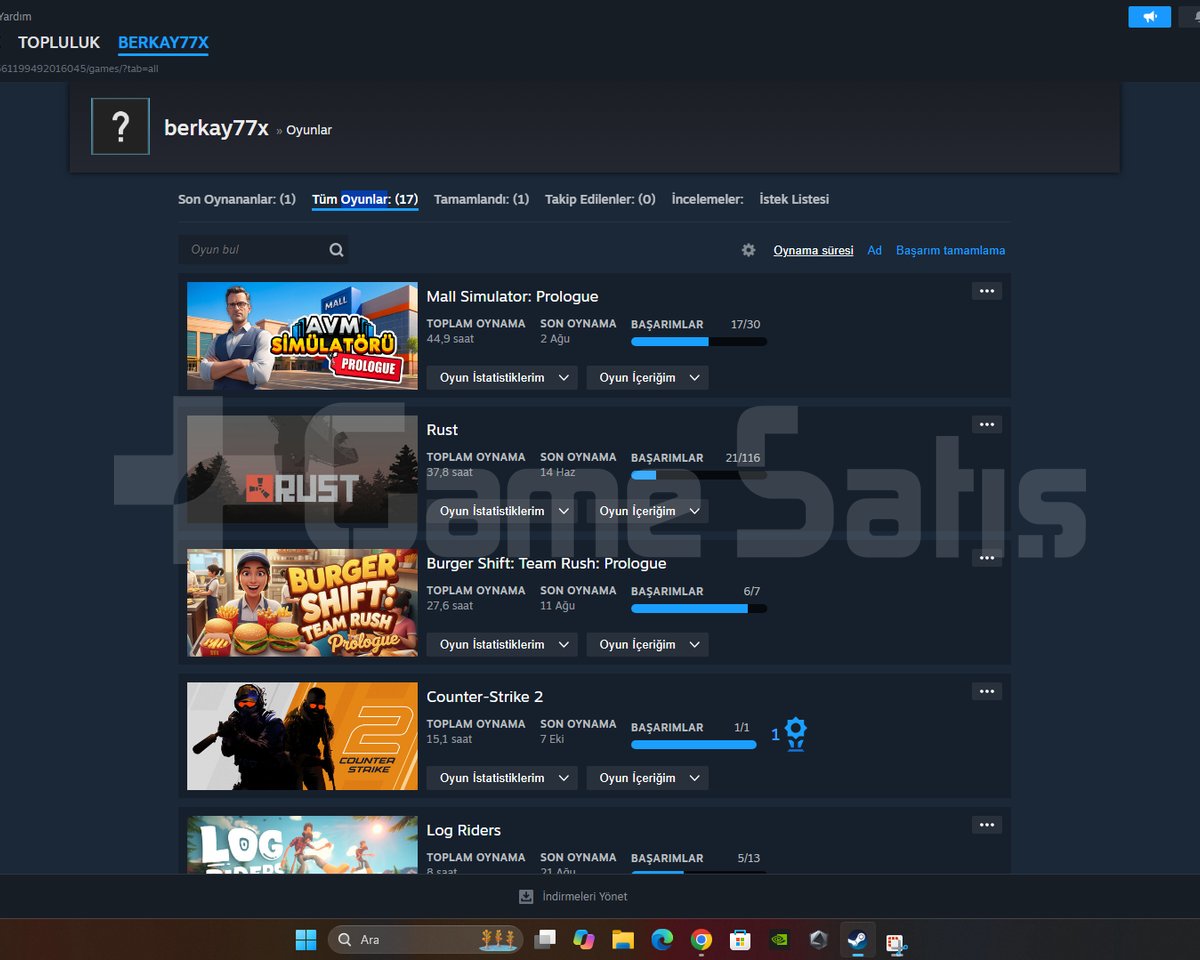Click the Windows taskbar Ara search box

click(x=425, y=940)
